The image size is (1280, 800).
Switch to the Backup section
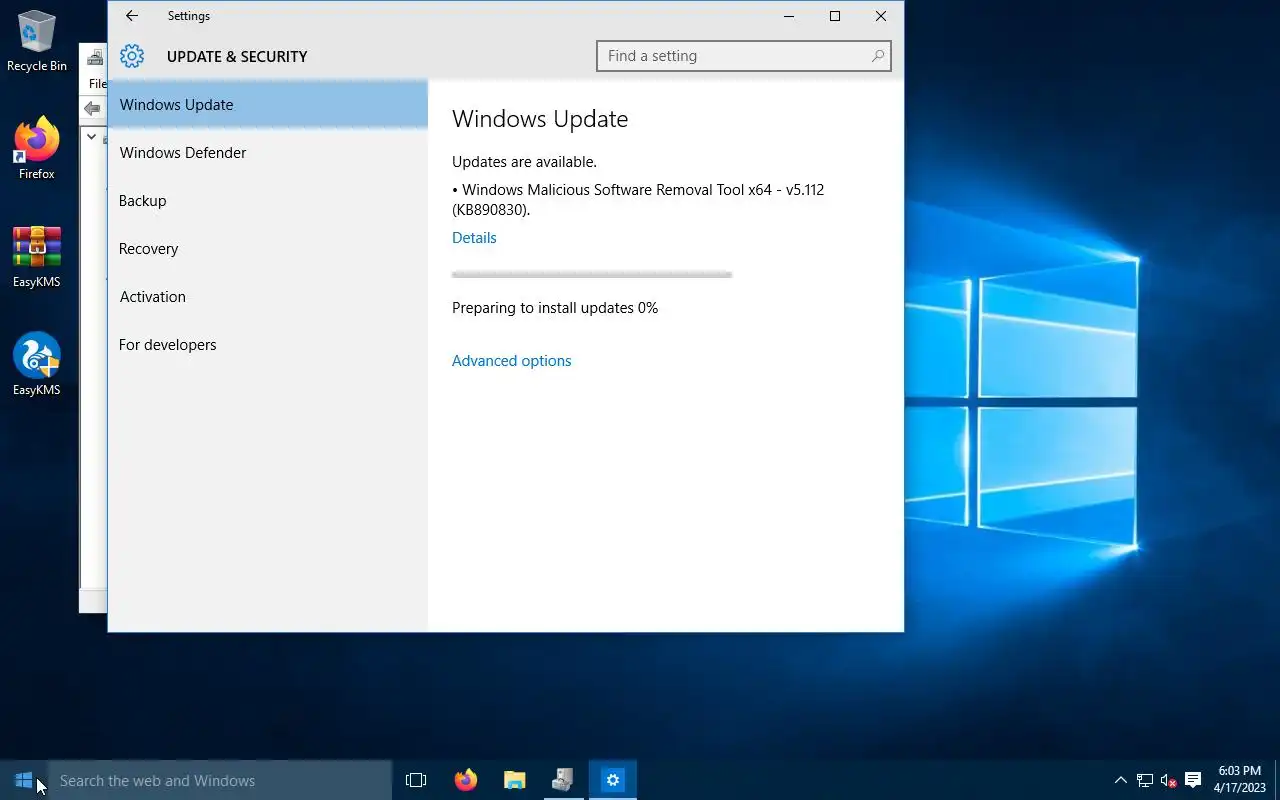point(268,200)
